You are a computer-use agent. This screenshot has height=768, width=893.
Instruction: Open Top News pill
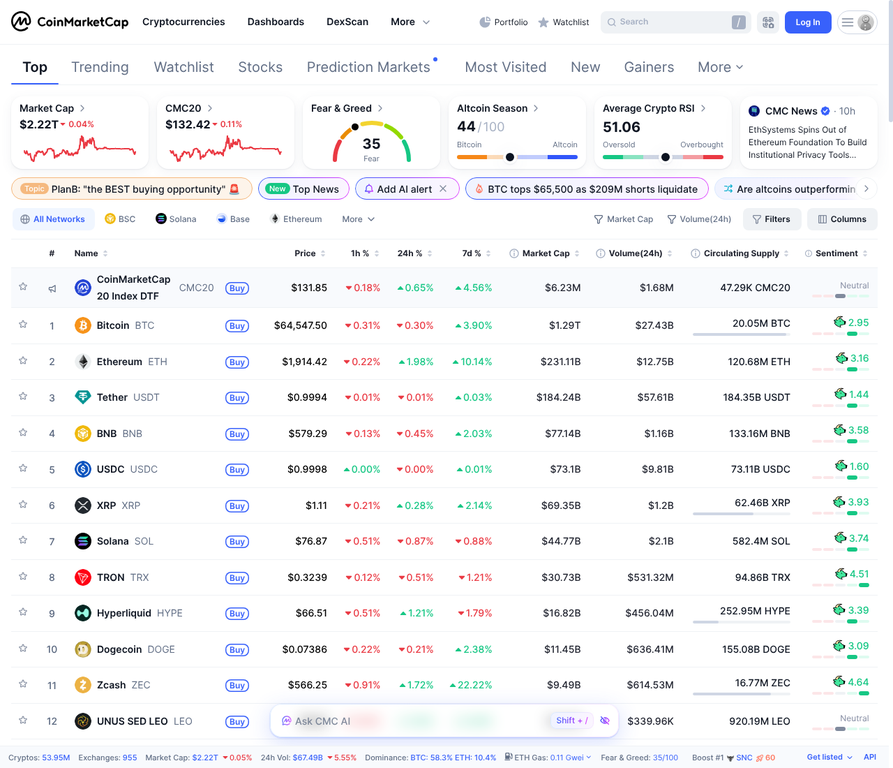pyautogui.click(x=303, y=189)
